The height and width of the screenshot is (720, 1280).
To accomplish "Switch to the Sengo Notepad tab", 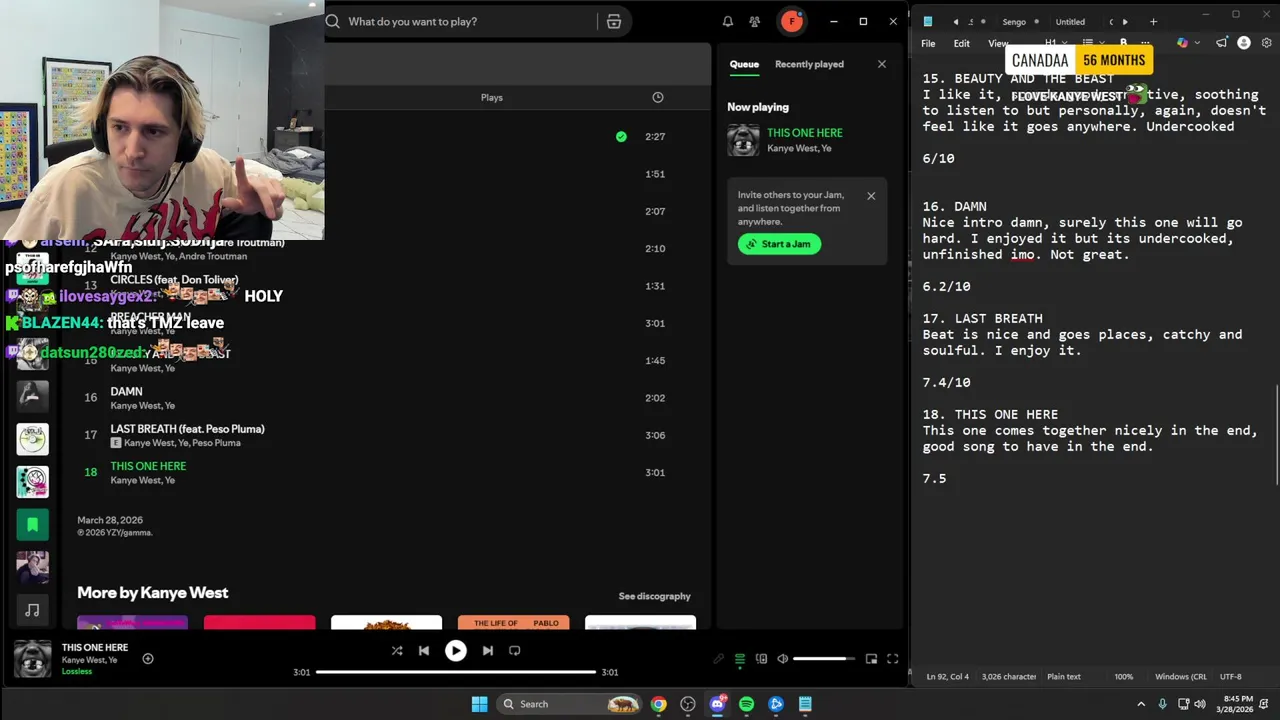I will point(1014,22).
